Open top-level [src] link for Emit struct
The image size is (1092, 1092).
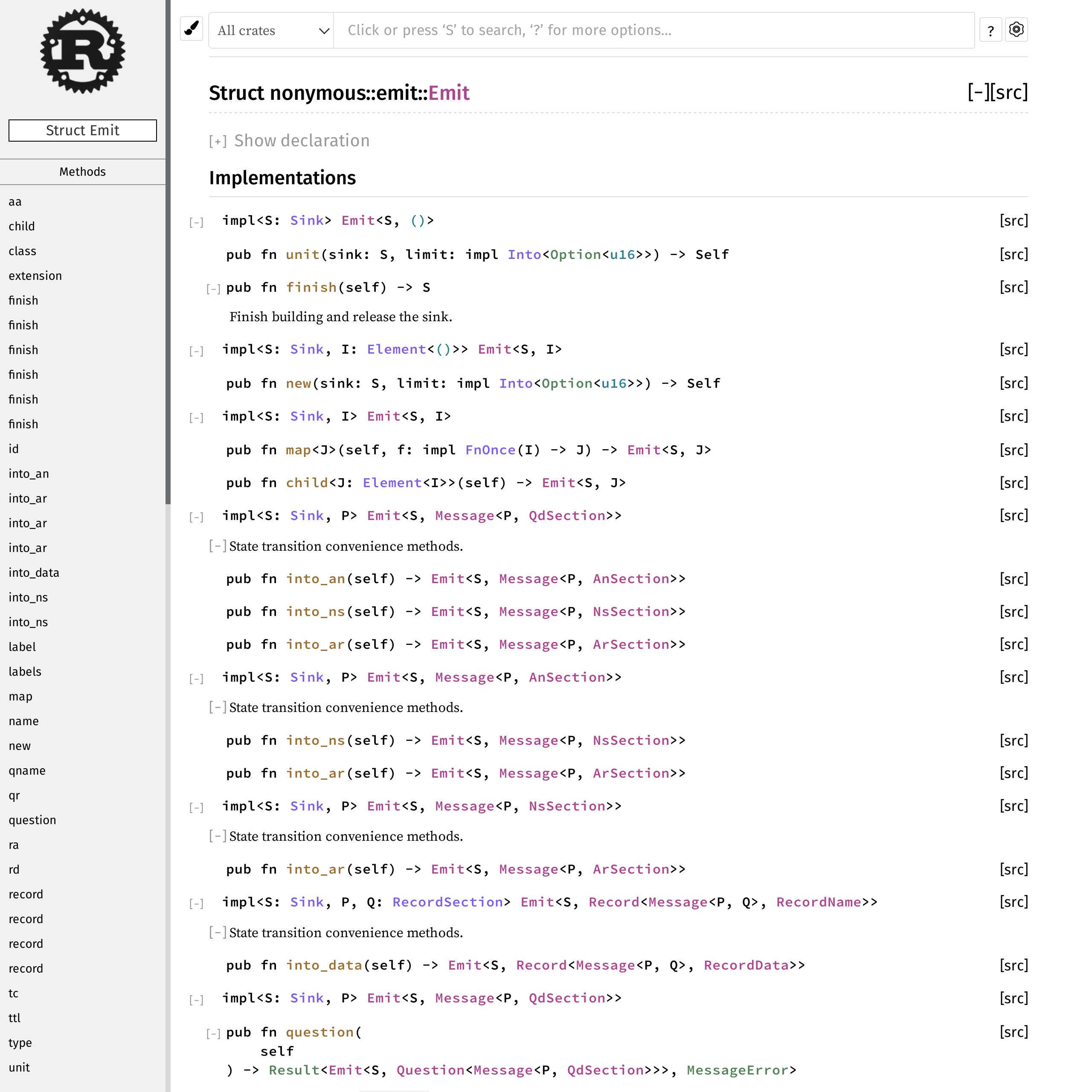(1010, 92)
